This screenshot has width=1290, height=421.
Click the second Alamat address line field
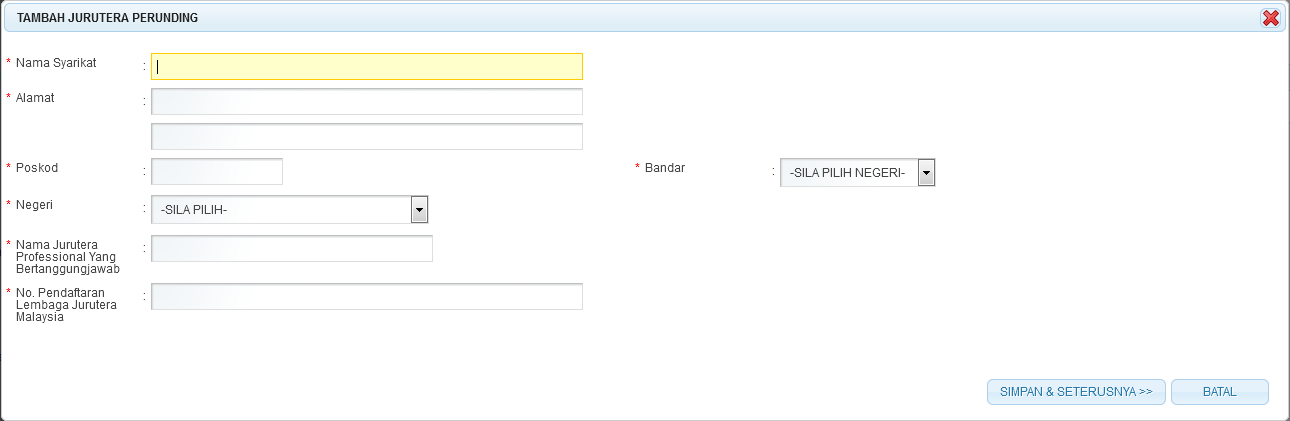367,137
